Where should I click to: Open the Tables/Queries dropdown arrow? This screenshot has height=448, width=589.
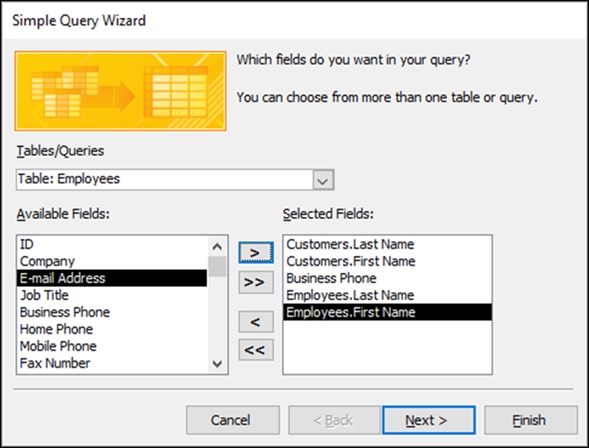323,180
